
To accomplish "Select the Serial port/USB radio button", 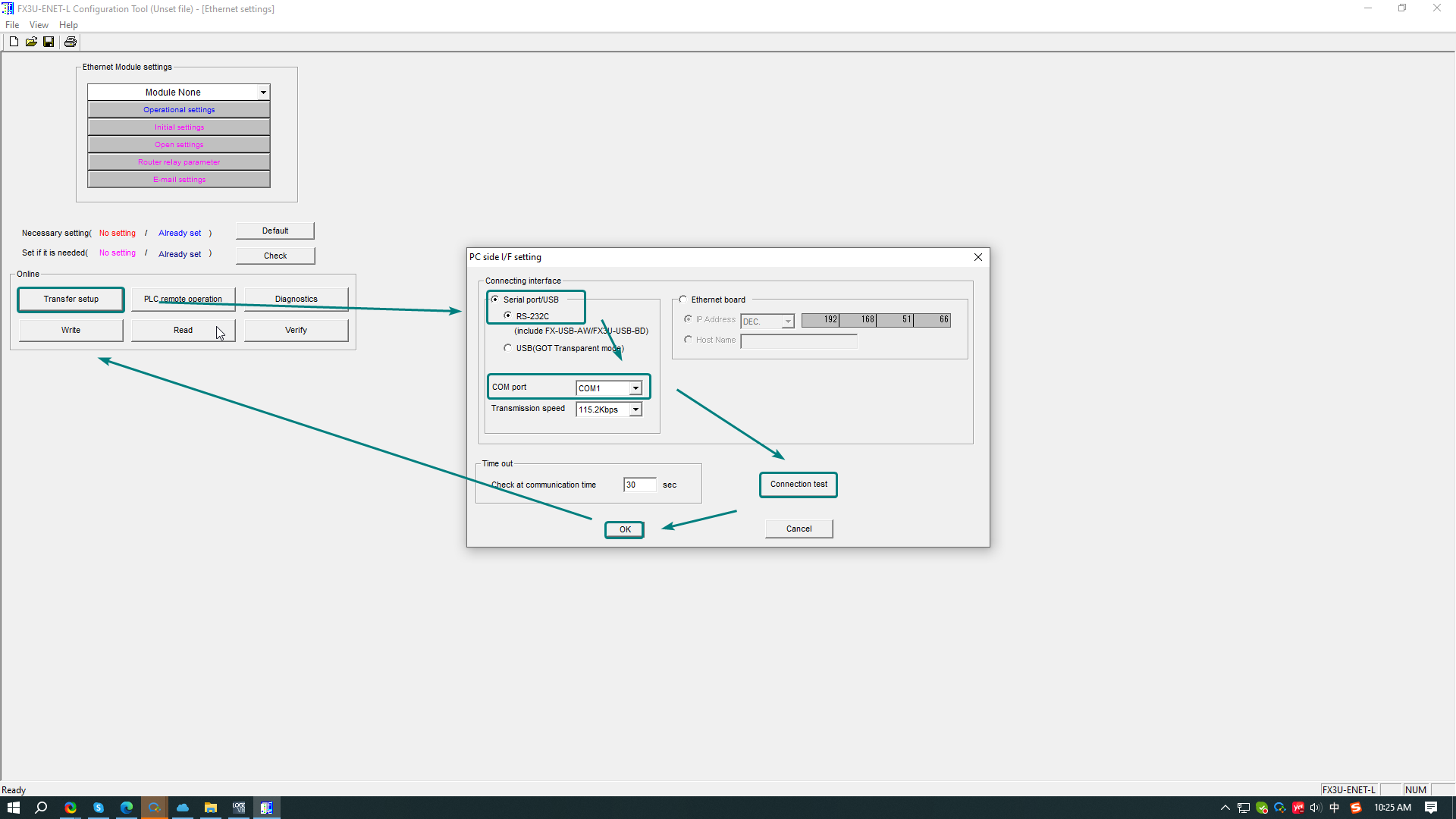I will (495, 300).
